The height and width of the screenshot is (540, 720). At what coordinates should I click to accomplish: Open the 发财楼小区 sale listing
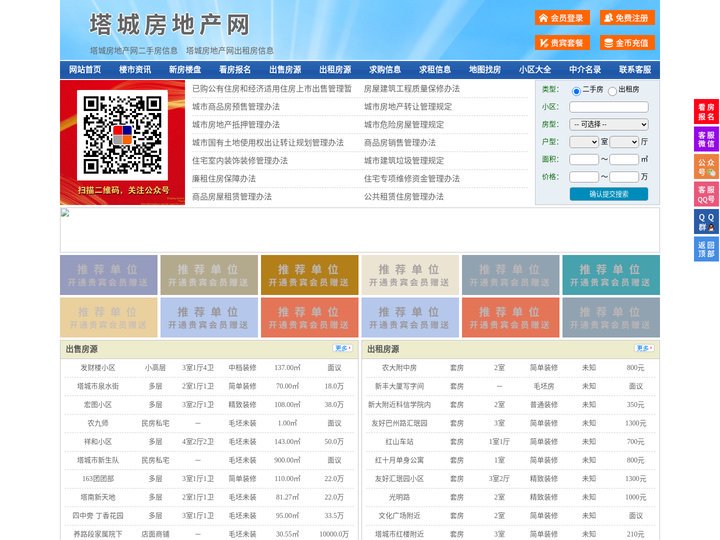(x=98, y=368)
